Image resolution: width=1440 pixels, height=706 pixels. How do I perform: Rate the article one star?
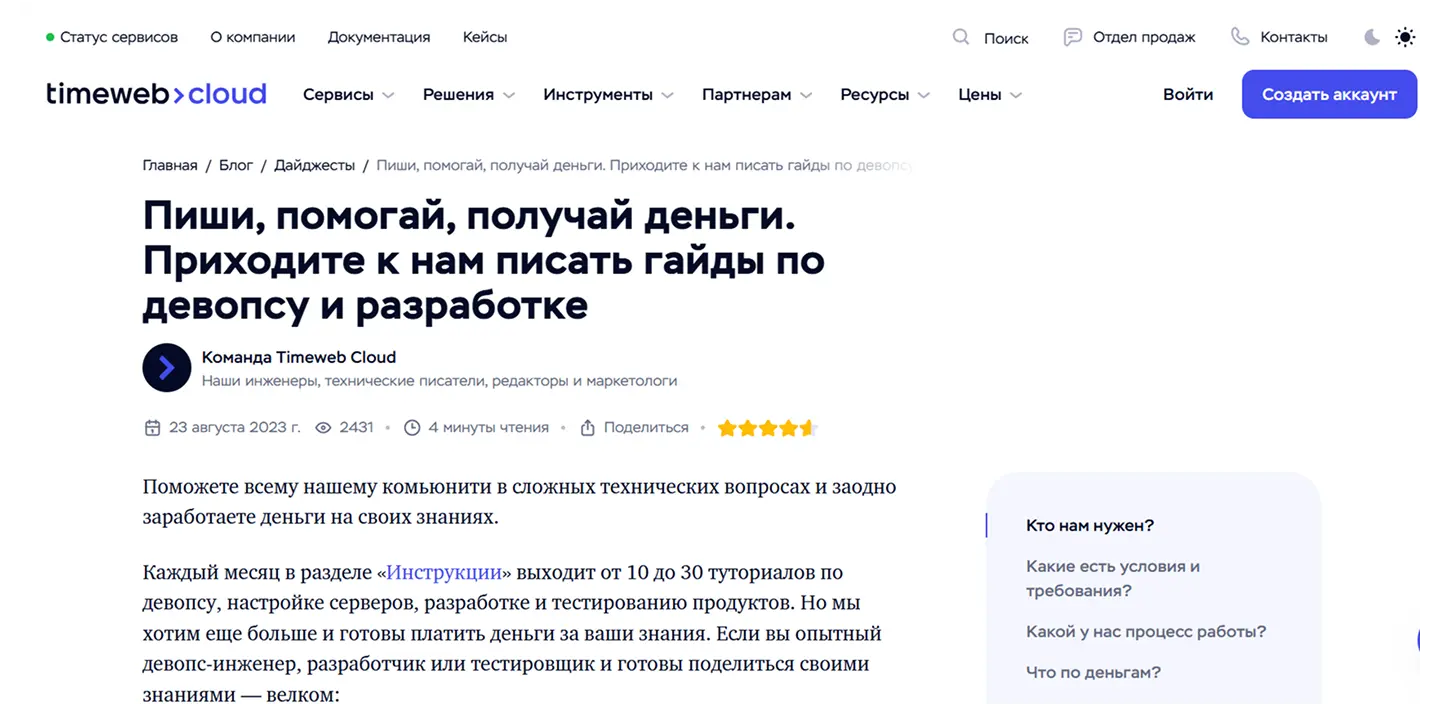727,428
